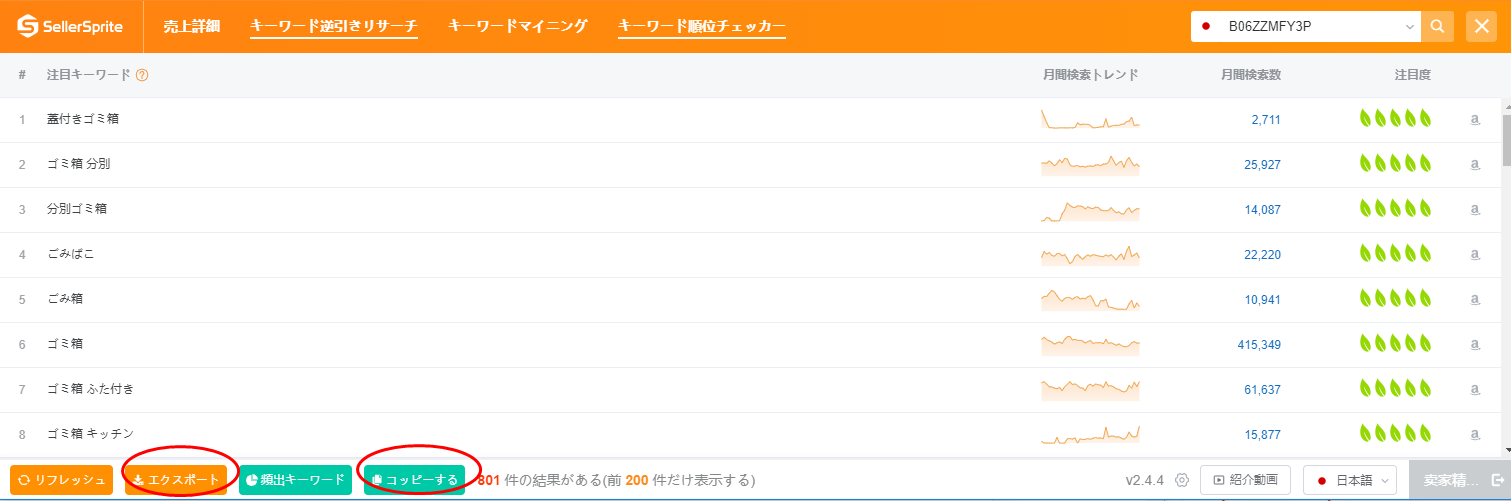Click search volume 2,711

click(x=1266, y=120)
